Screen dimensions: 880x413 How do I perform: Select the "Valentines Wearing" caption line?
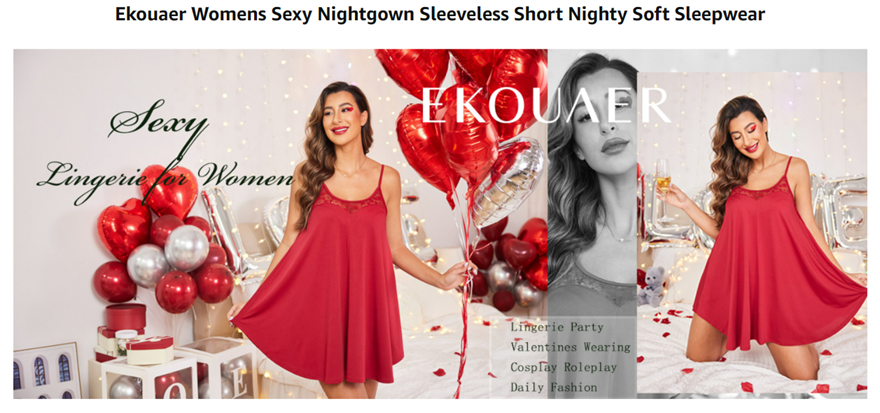(x=570, y=347)
